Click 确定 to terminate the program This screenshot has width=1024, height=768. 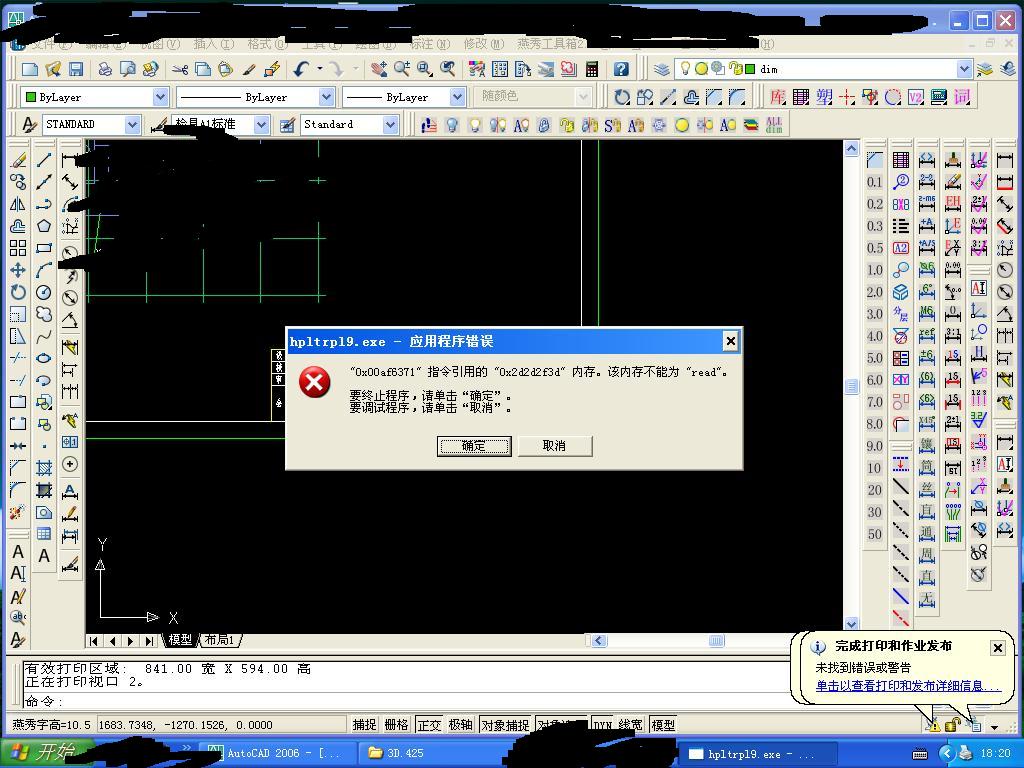(x=474, y=446)
